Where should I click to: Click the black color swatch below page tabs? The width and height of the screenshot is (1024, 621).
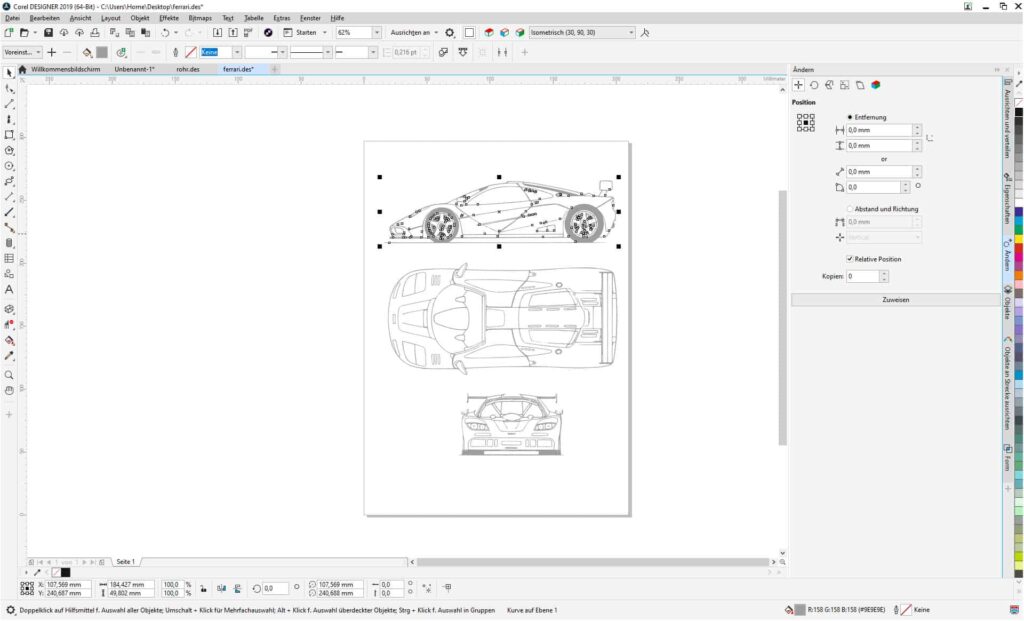[65, 573]
